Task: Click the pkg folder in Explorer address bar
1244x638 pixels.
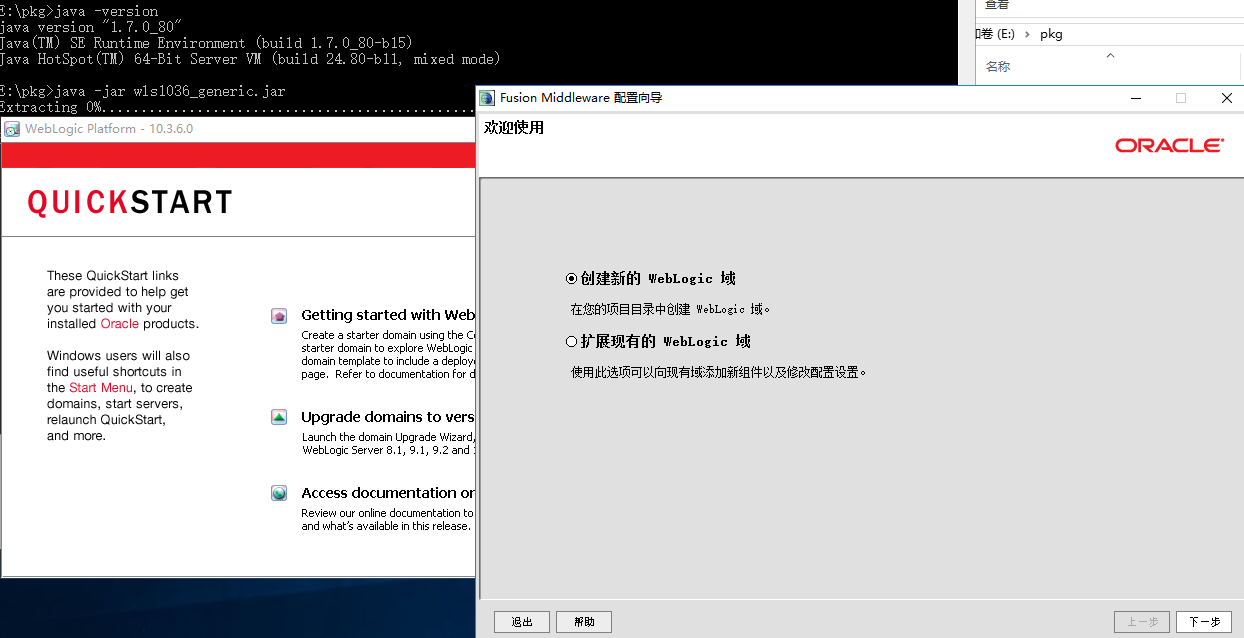Action: pyautogui.click(x=1051, y=34)
